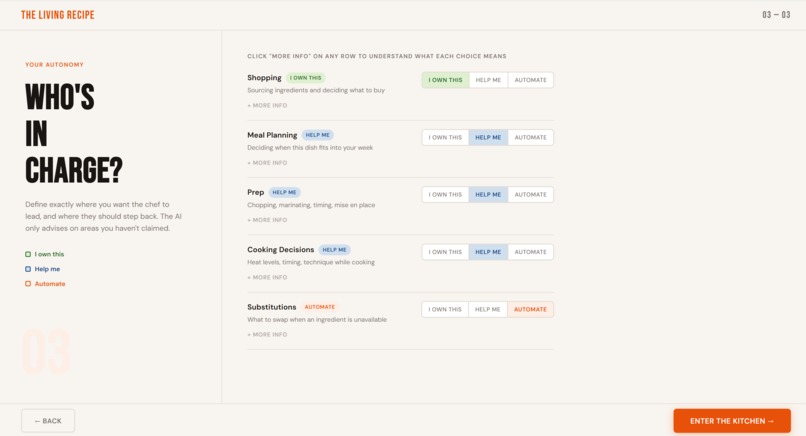The image size is (806, 436).
Task: Click the blue Help me legend square
Action: pos(28,269)
